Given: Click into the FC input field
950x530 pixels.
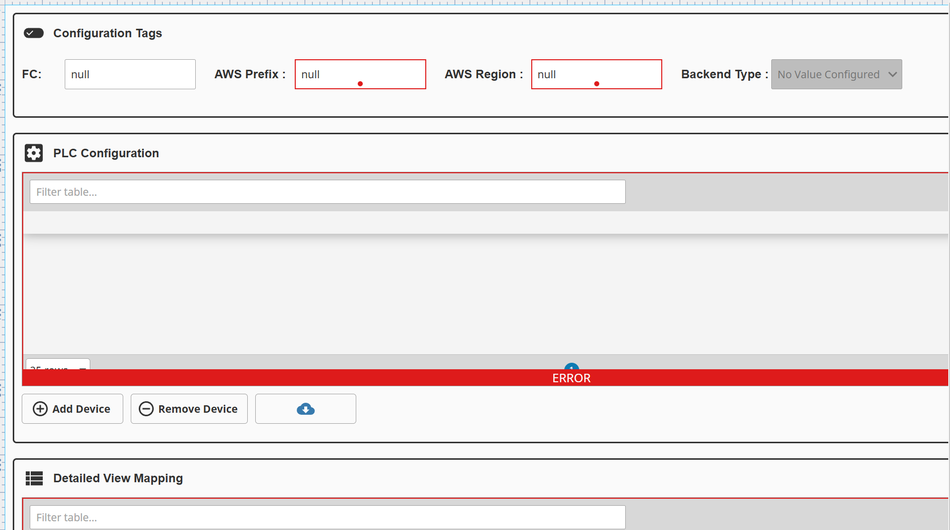Looking at the screenshot, I should [x=130, y=74].
